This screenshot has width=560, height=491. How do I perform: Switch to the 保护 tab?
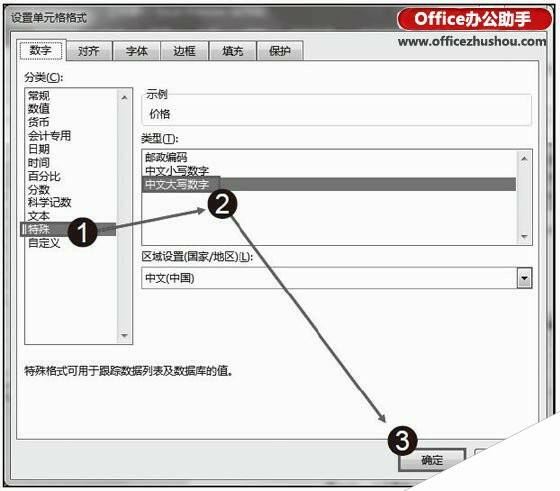tap(280, 51)
